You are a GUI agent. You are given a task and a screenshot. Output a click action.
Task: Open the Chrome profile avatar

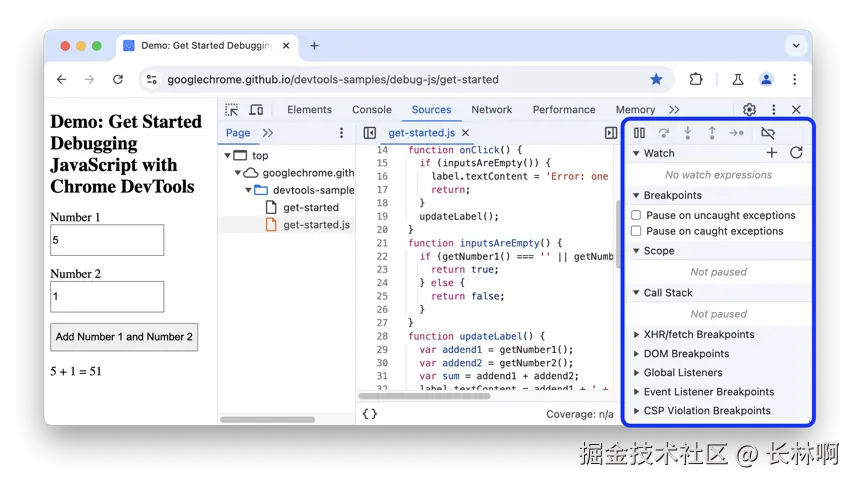tap(766, 79)
